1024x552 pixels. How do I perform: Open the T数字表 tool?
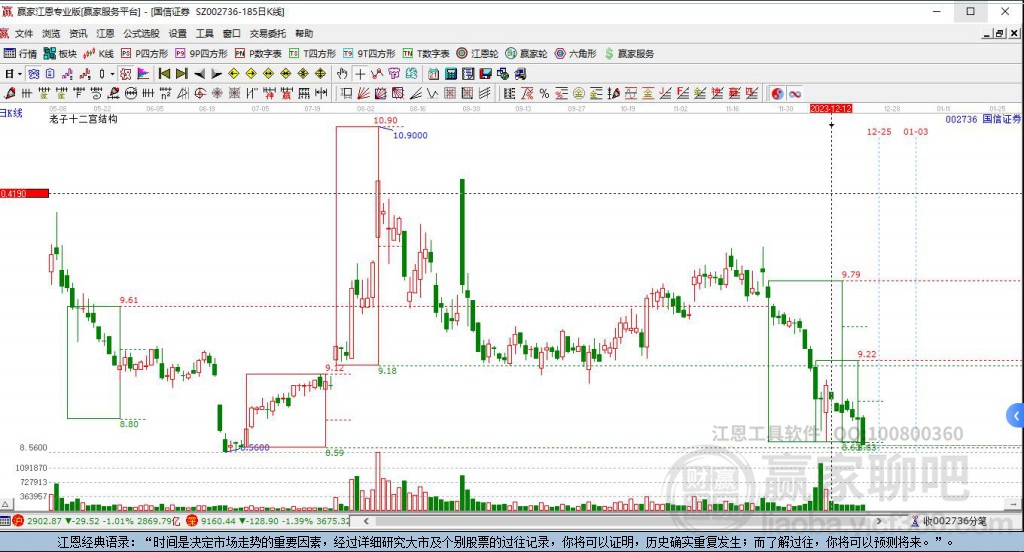[426, 54]
